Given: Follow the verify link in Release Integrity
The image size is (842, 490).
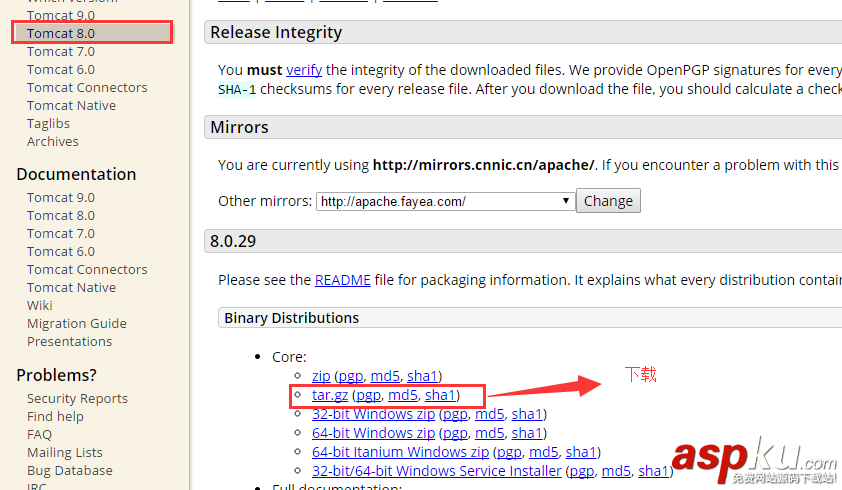Looking at the screenshot, I should (x=304, y=70).
